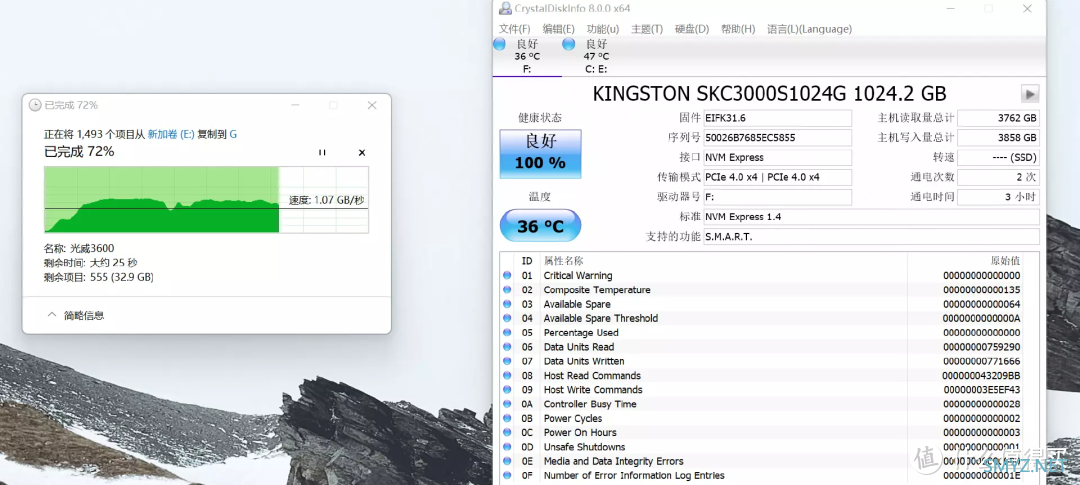Click the status dot for Data Units Read
The width and height of the screenshot is (1080, 485).
pyautogui.click(x=507, y=347)
